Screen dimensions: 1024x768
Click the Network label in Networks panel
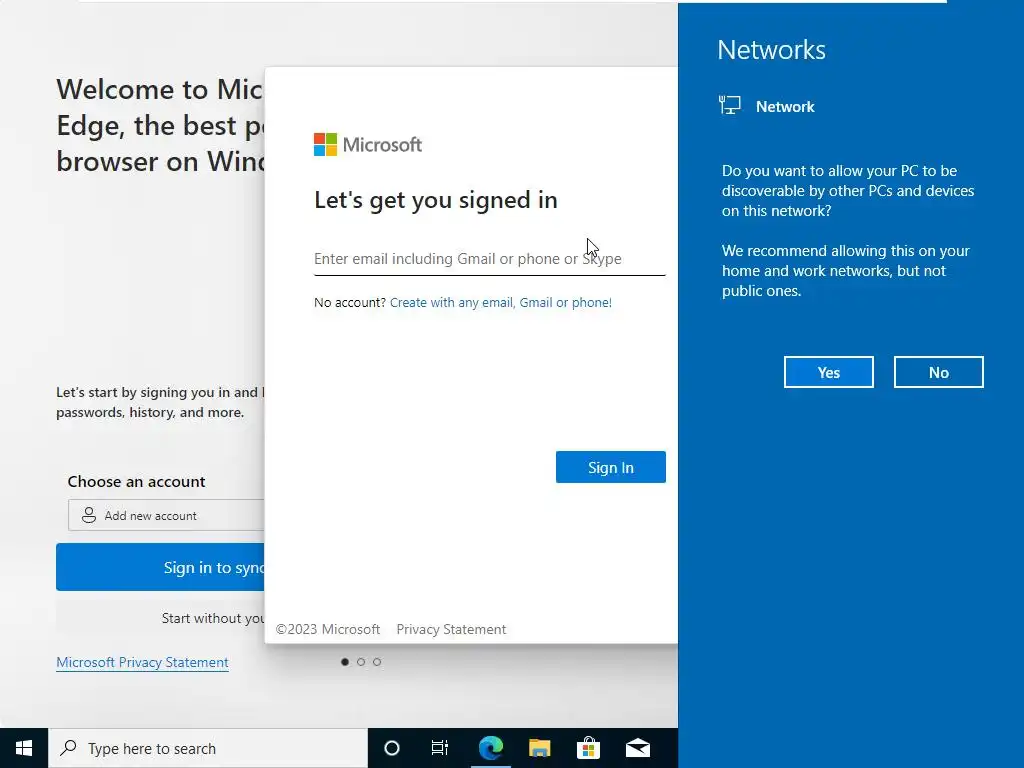coord(785,106)
